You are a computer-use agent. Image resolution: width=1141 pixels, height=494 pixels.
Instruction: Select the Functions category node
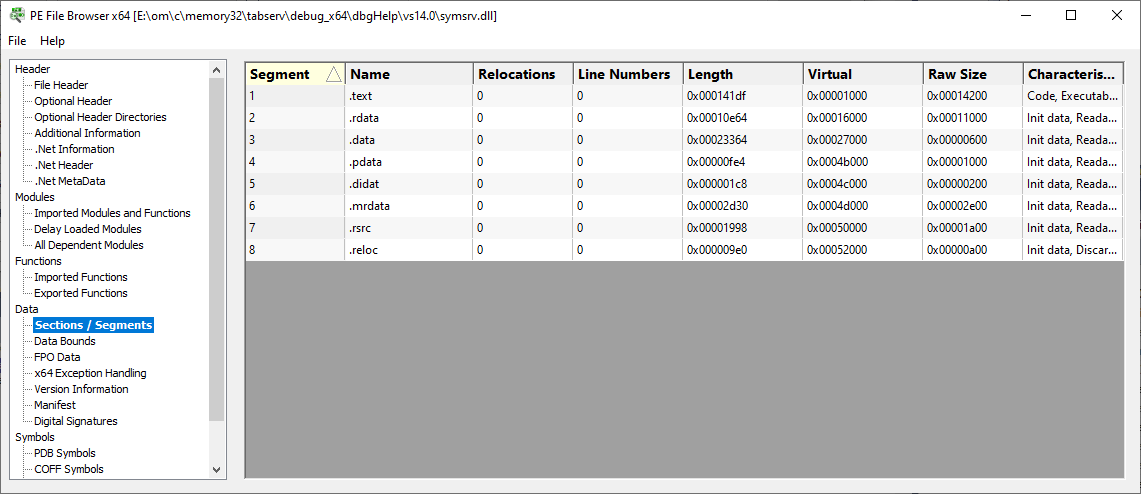pos(39,261)
